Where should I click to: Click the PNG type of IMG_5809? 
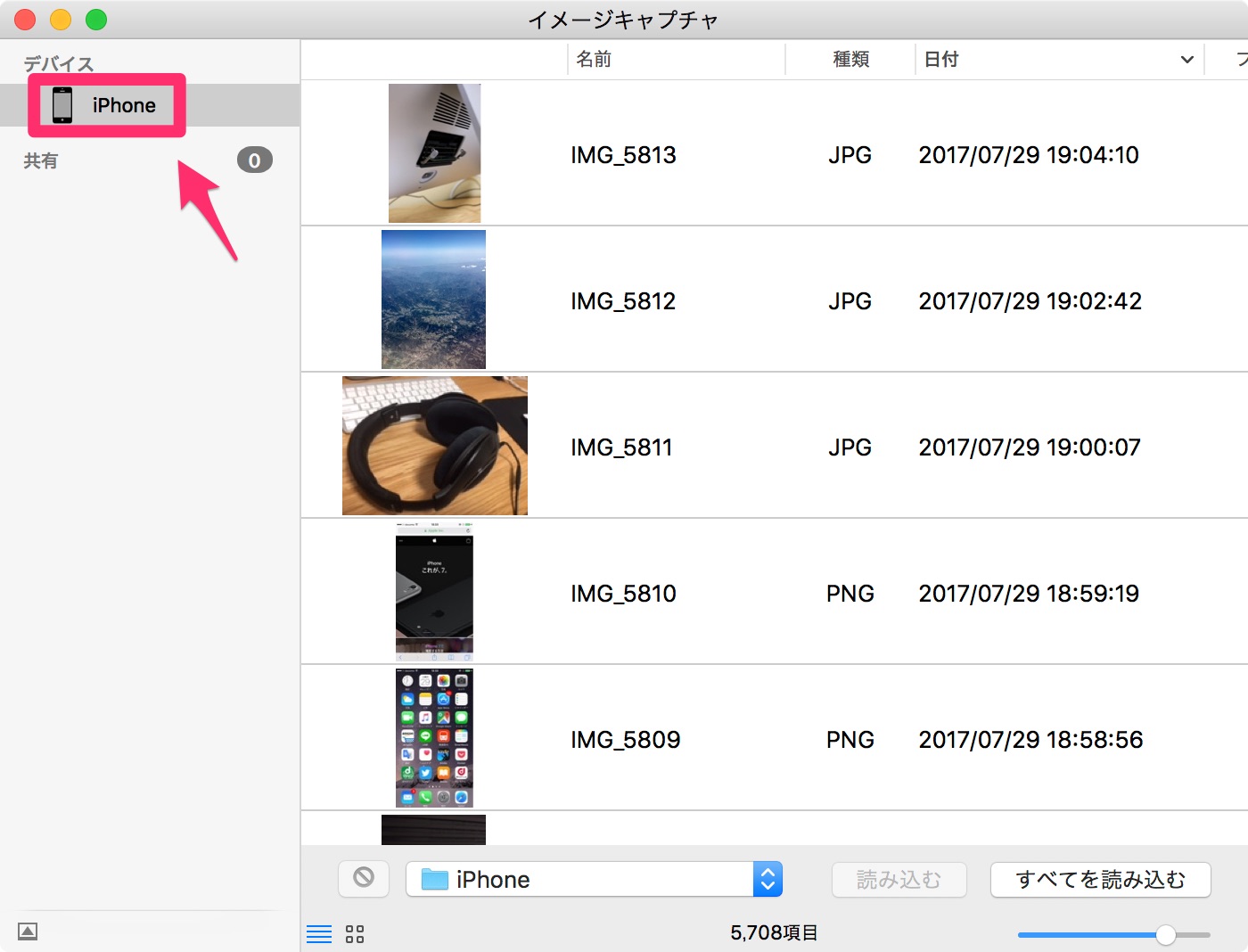tap(850, 740)
